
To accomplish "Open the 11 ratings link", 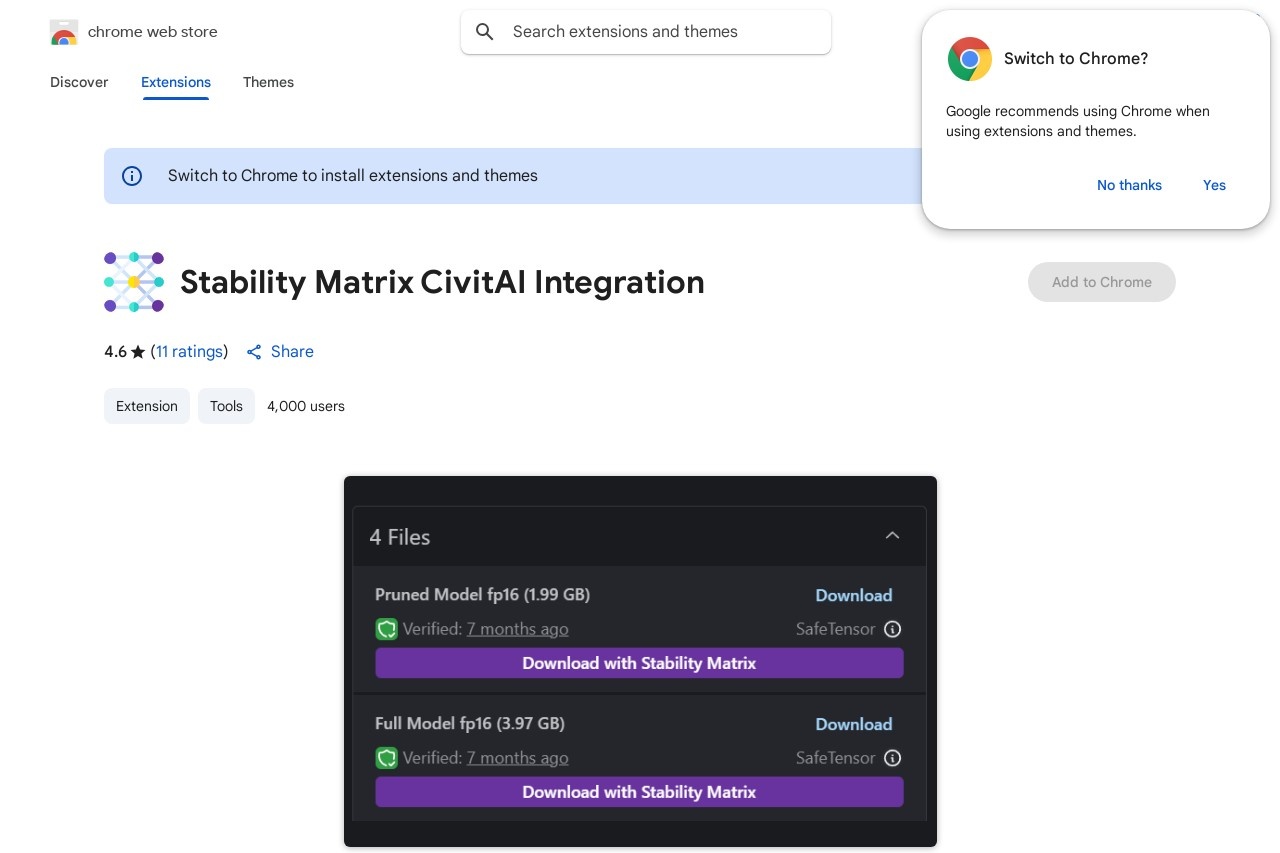I will 190,352.
